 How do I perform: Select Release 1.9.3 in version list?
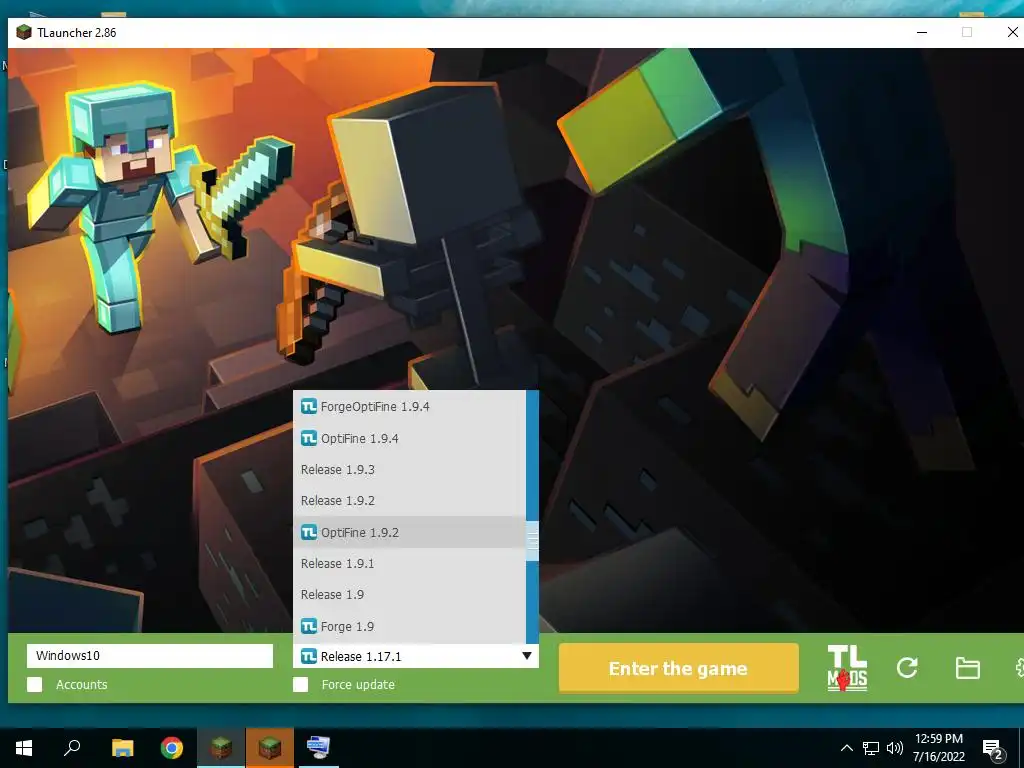point(409,470)
